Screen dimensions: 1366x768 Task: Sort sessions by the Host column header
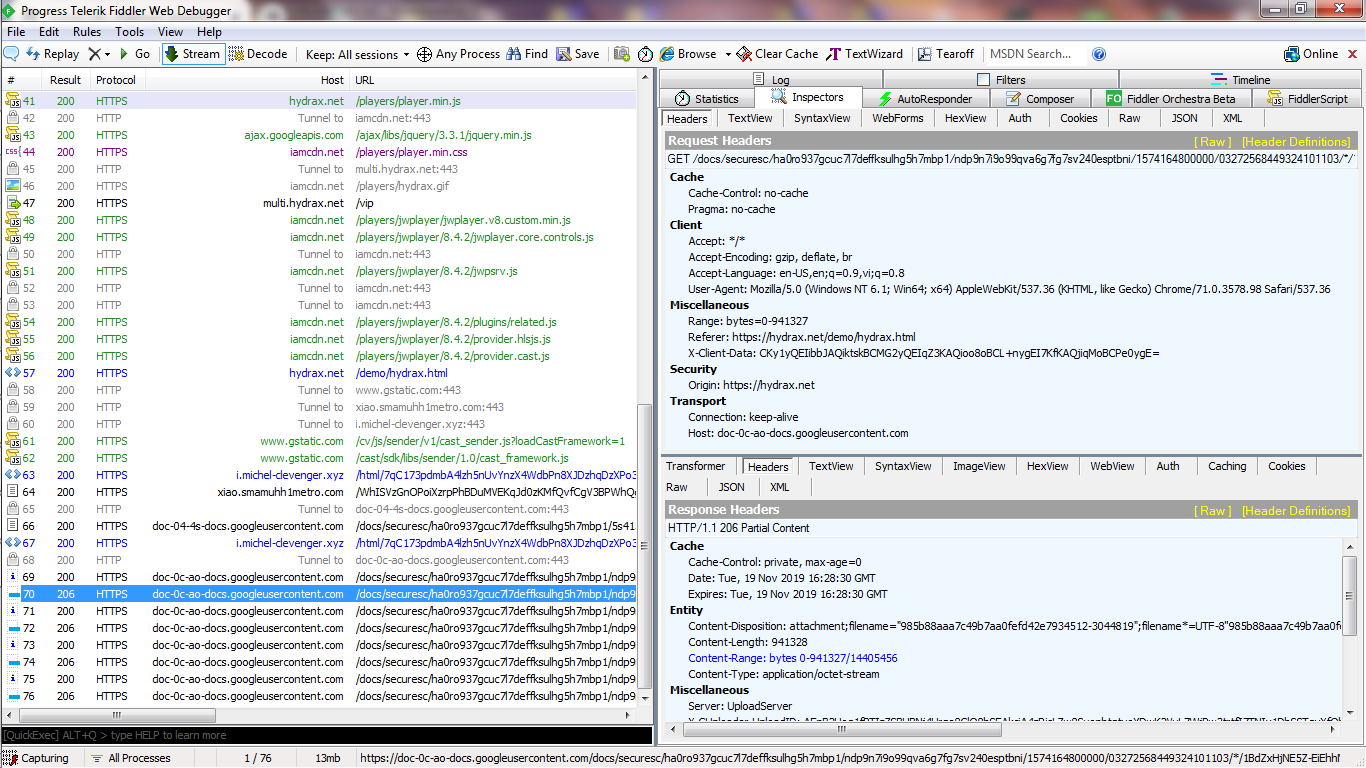tap(248, 80)
